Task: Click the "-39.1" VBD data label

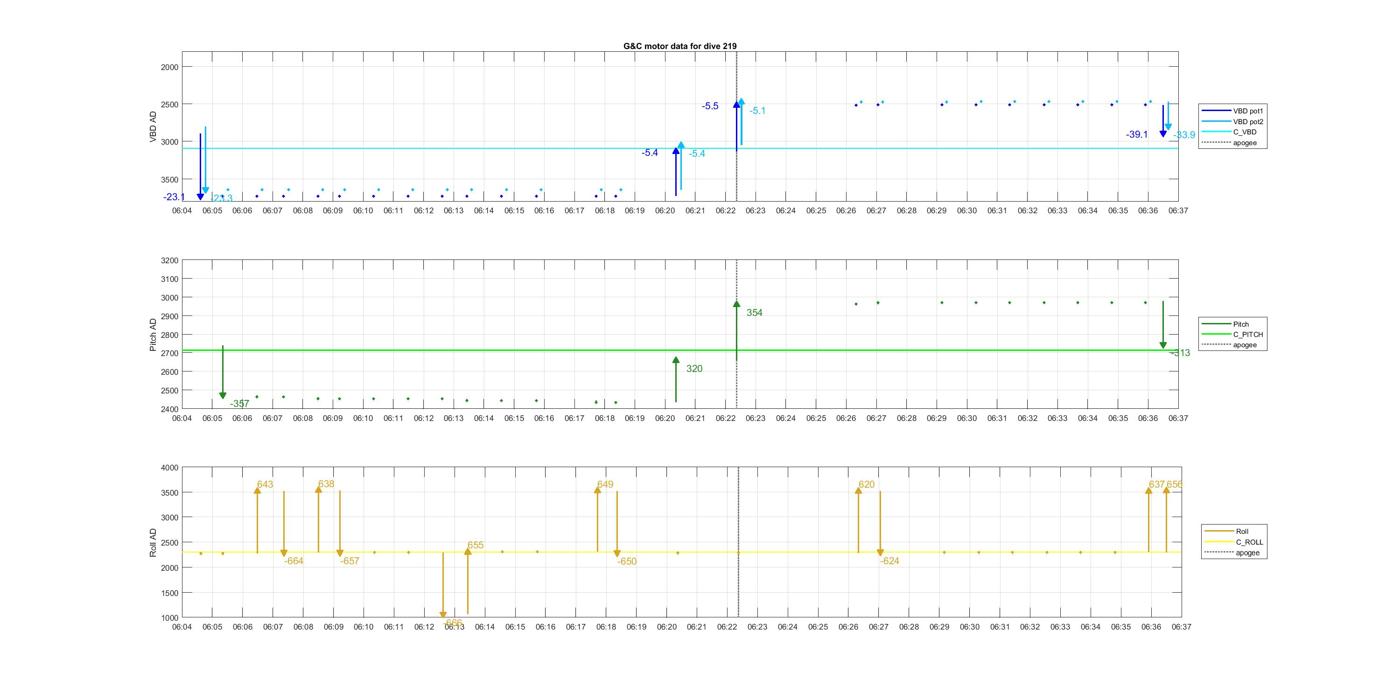Action: [x=1137, y=134]
